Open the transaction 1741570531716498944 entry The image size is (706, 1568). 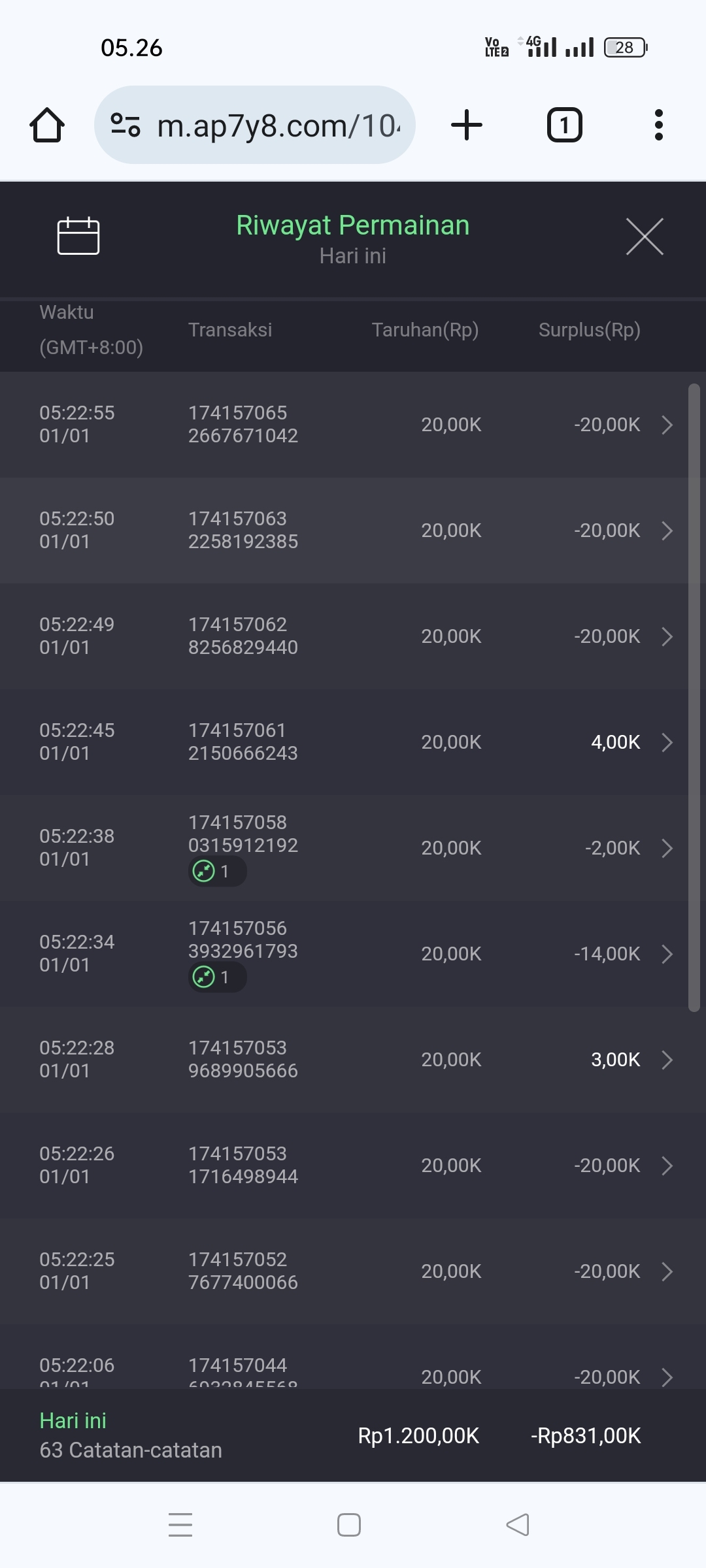click(243, 1166)
